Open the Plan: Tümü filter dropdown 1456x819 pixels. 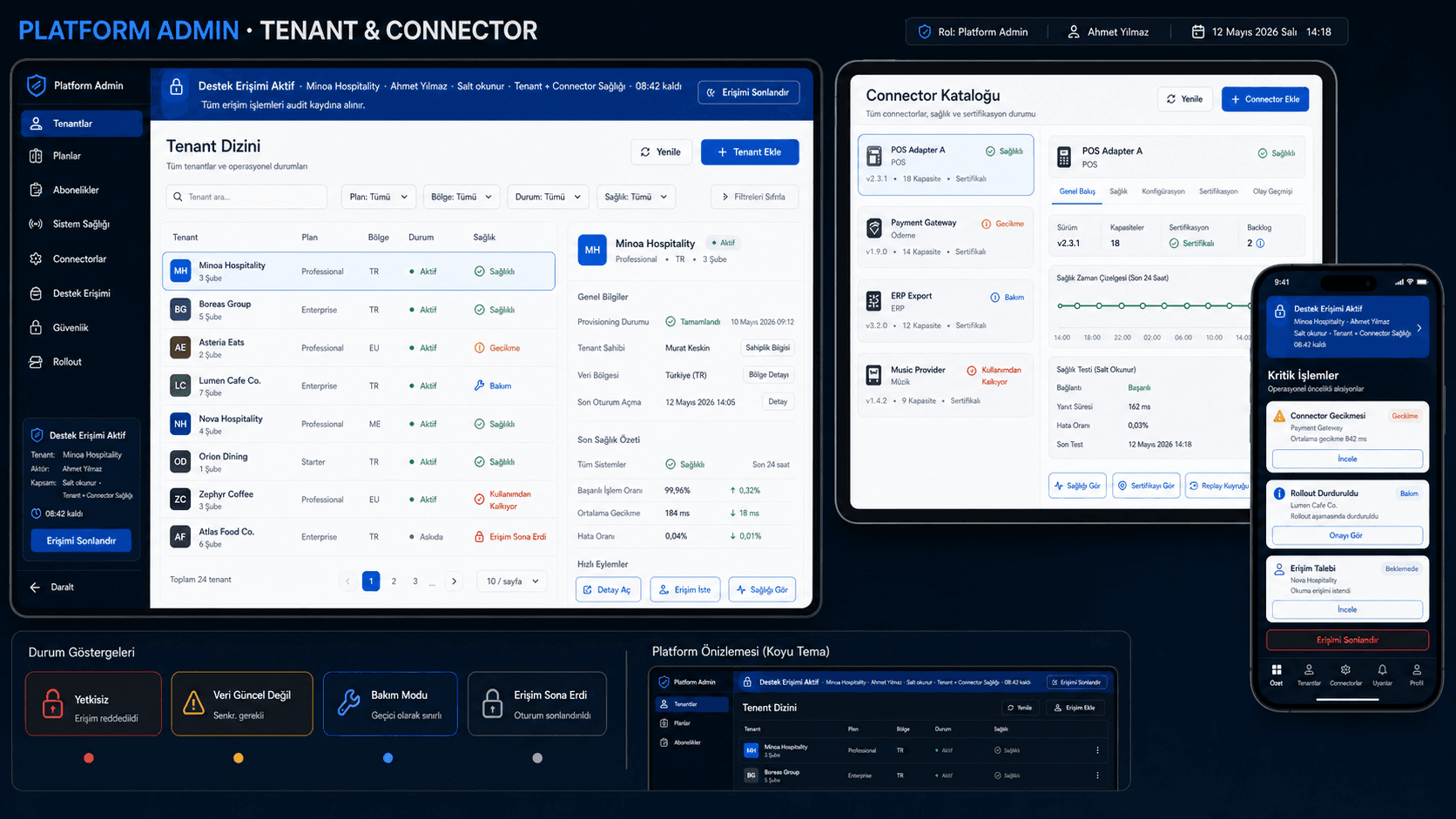coord(379,197)
